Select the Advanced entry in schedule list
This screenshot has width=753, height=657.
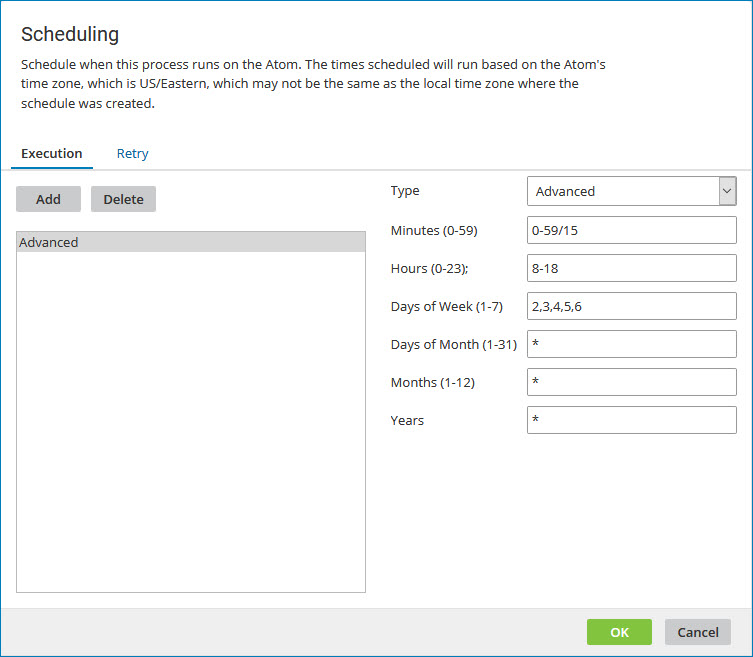tap(190, 242)
